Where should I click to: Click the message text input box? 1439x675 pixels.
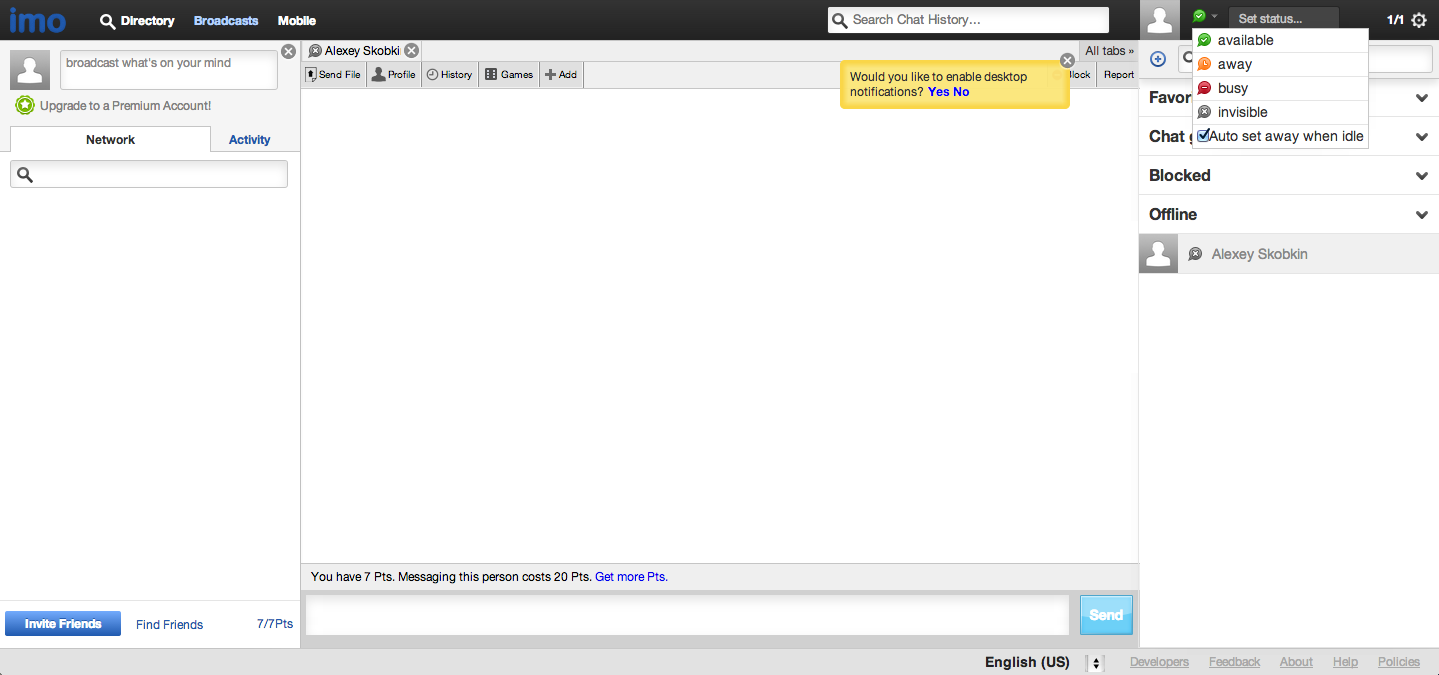pos(687,615)
